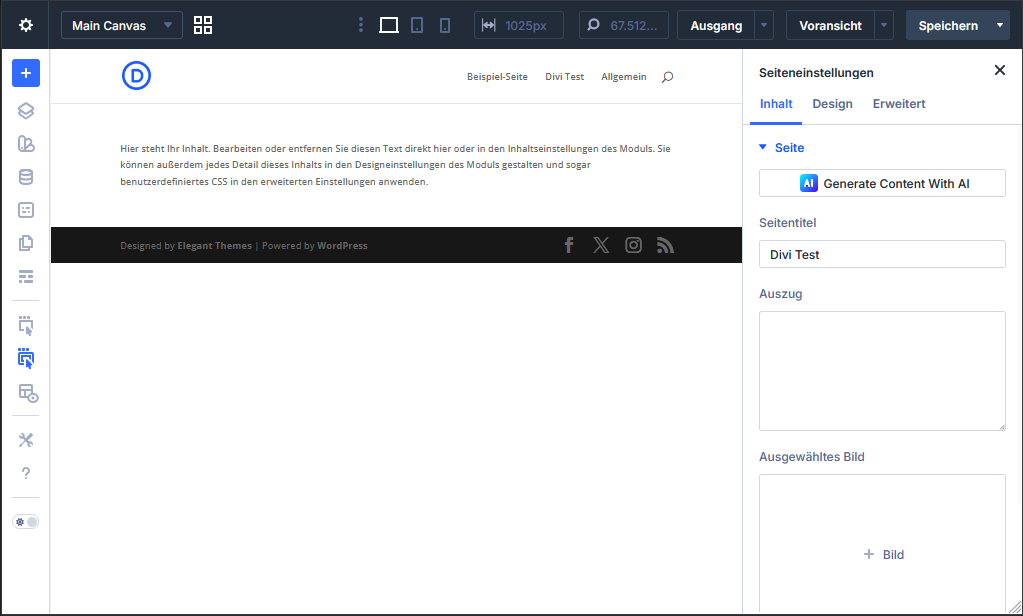Collapse the Seite section
The image size is (1023, 616).
pyautogui.click(x=763, y=148)
